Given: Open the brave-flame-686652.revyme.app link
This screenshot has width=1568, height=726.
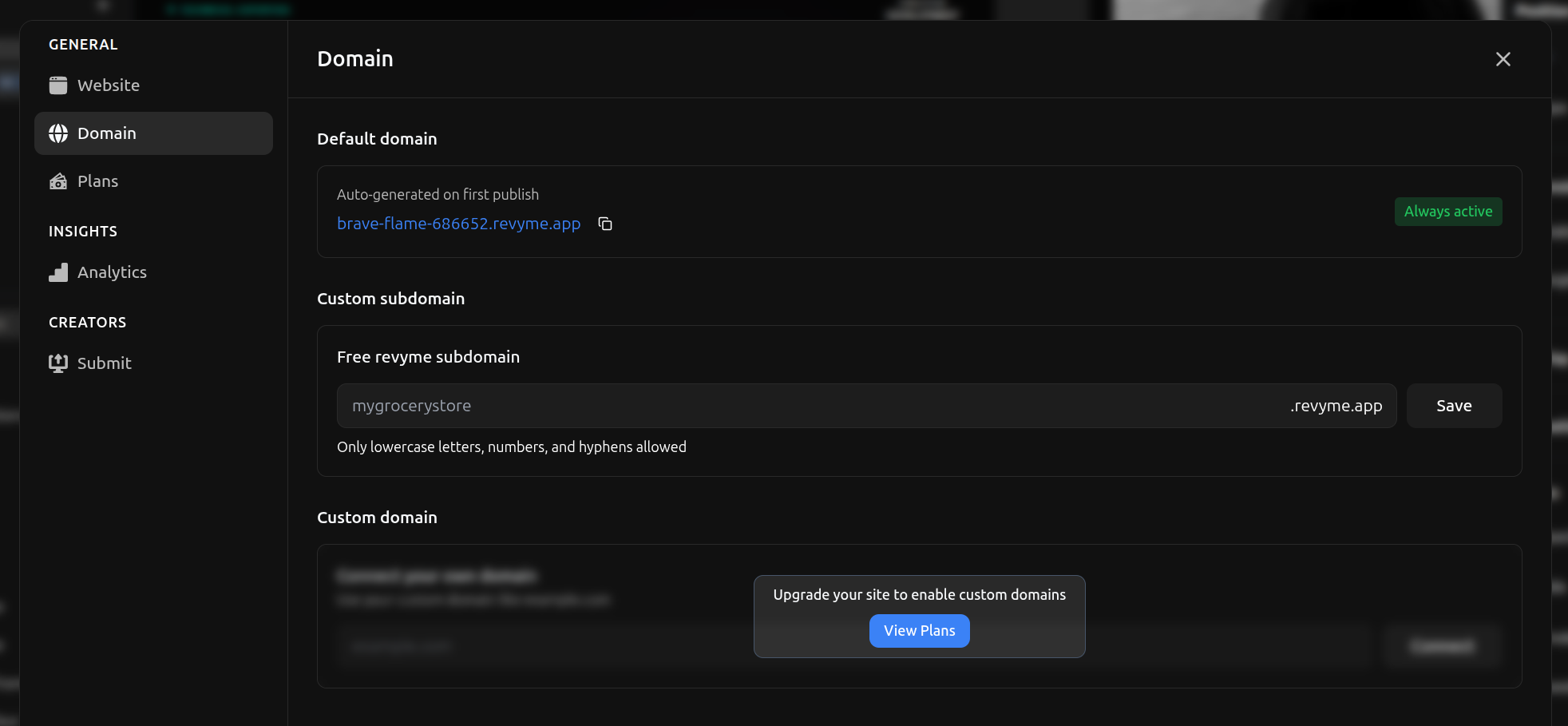Looking at the screenshot, I should (x=458, y=224).
